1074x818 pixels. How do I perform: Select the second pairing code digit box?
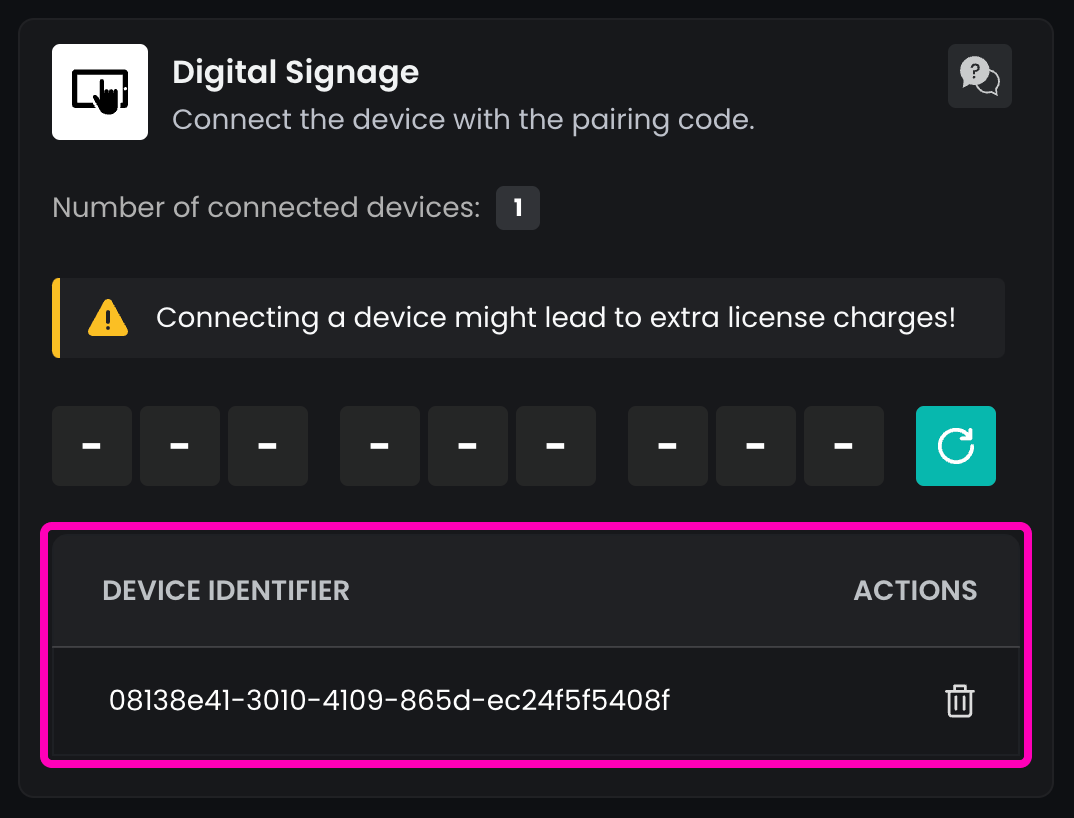click(x=180, y=446)
